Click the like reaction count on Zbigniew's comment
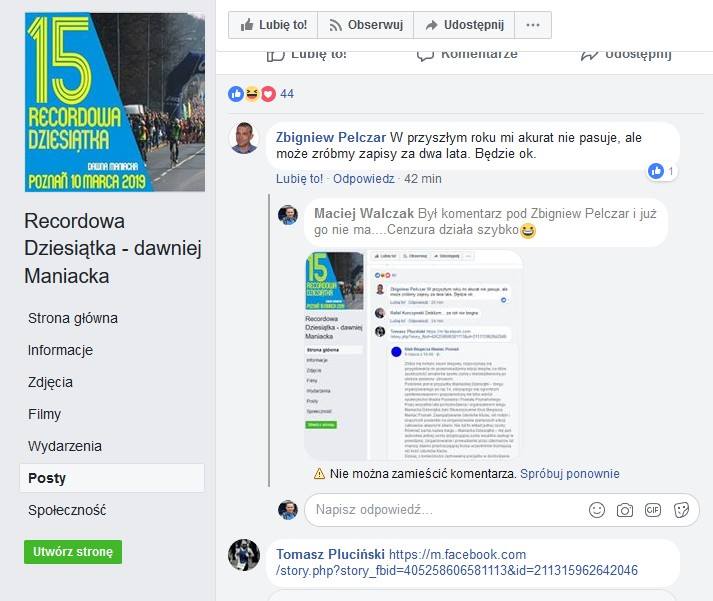This screenshot has width=713, height=601. click(662, 171)
